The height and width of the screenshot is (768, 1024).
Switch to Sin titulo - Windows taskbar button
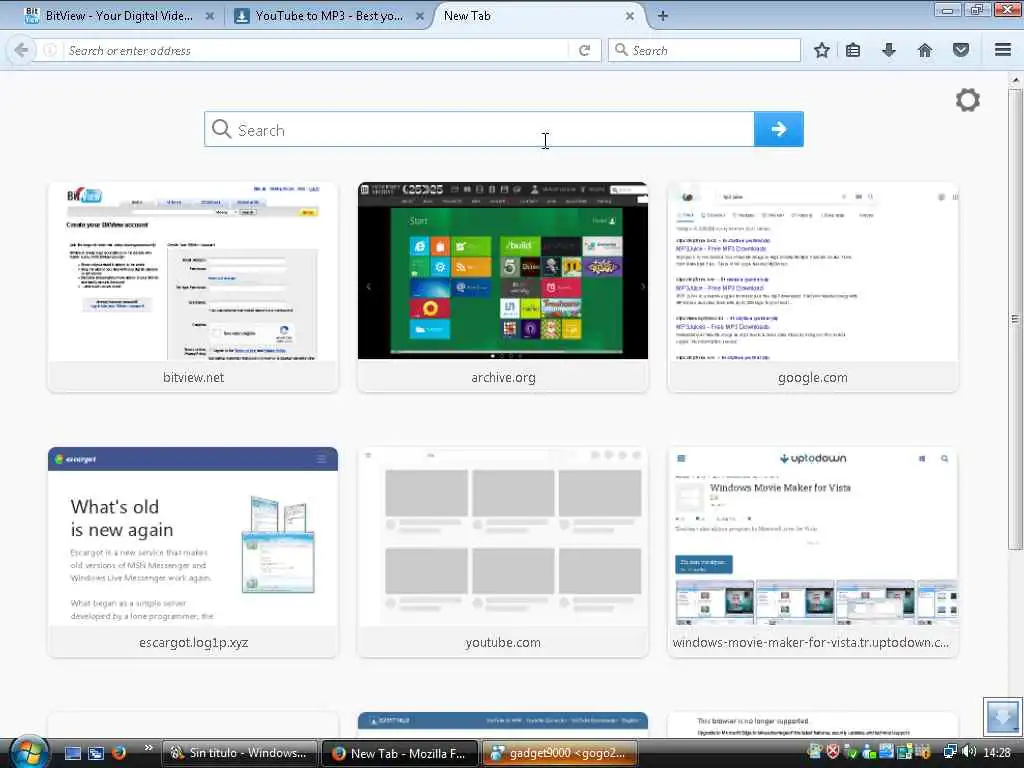coord(239,753)
